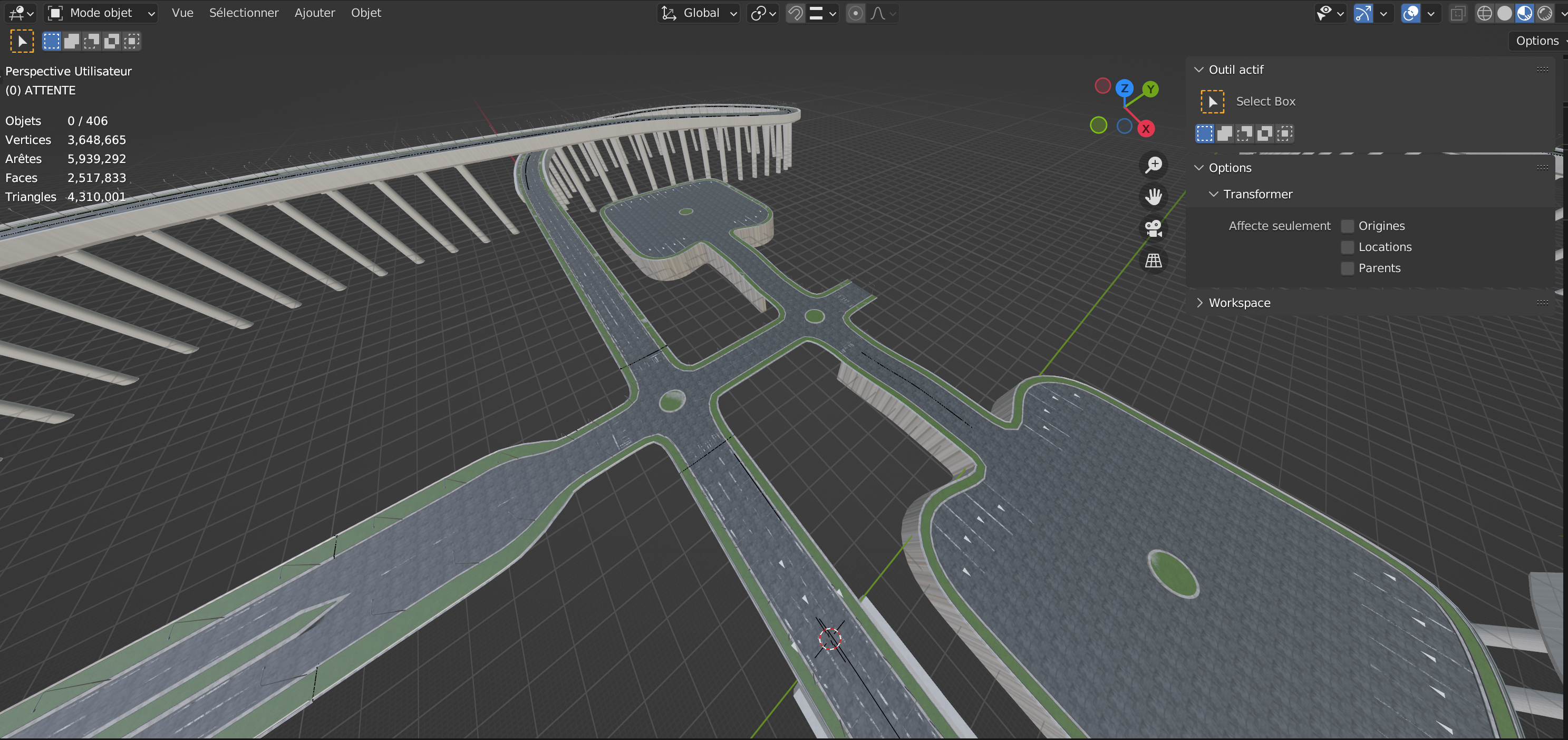The image size is (1568, 740).
Task: Toggle proportional editing
Action: coord(855,13)
